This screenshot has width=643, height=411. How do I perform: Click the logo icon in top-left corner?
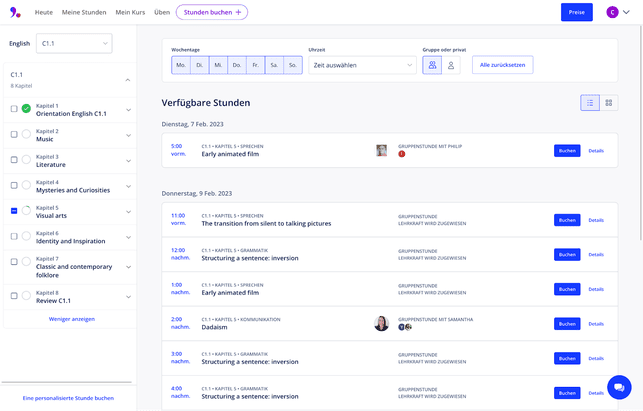14,12
